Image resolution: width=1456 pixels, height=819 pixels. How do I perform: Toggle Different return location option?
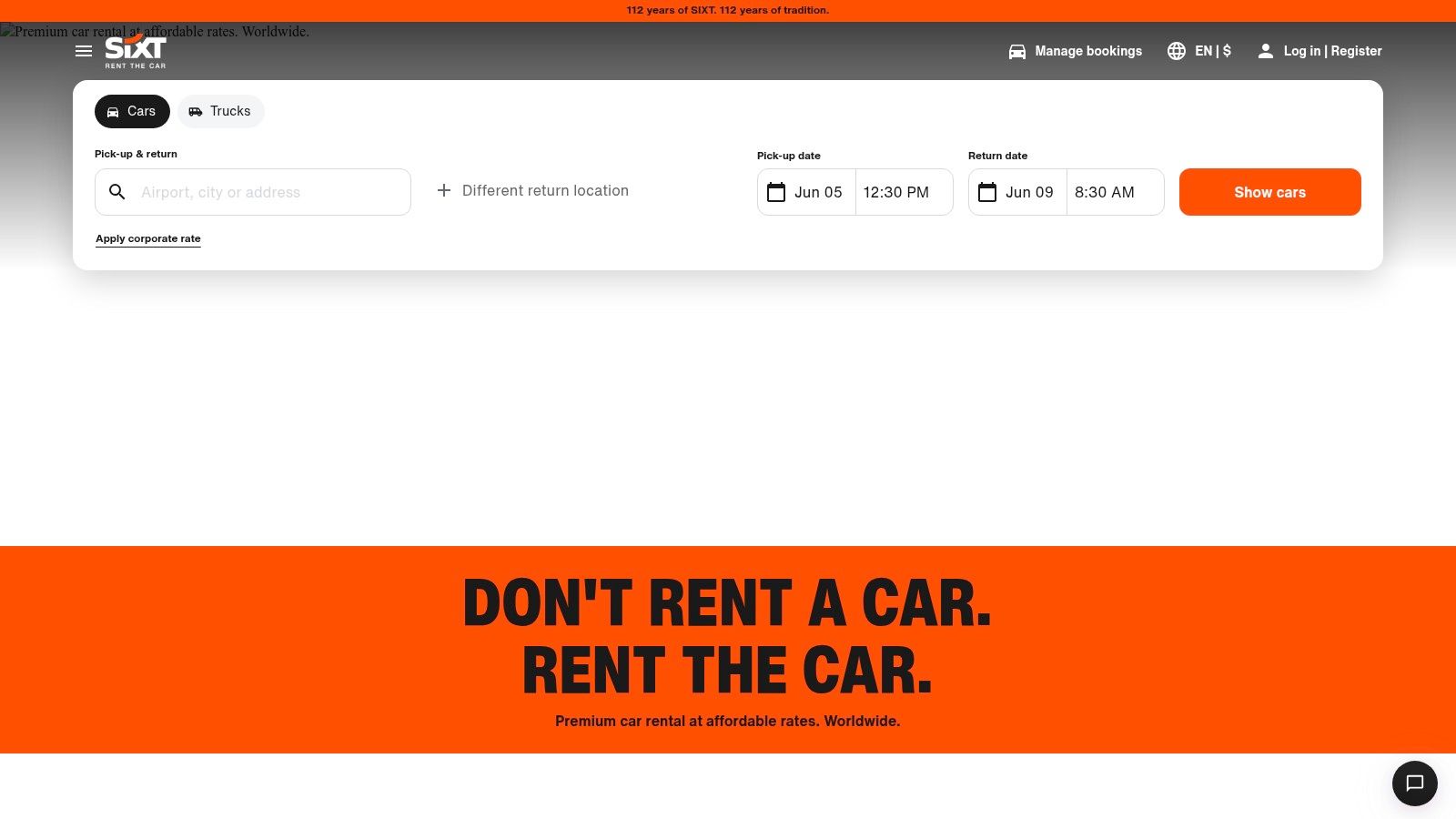point(532,191)
